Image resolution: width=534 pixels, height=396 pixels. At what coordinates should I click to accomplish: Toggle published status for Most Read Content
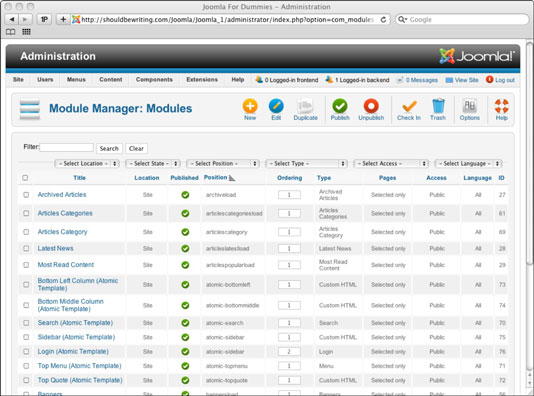(x=185, y=265)
